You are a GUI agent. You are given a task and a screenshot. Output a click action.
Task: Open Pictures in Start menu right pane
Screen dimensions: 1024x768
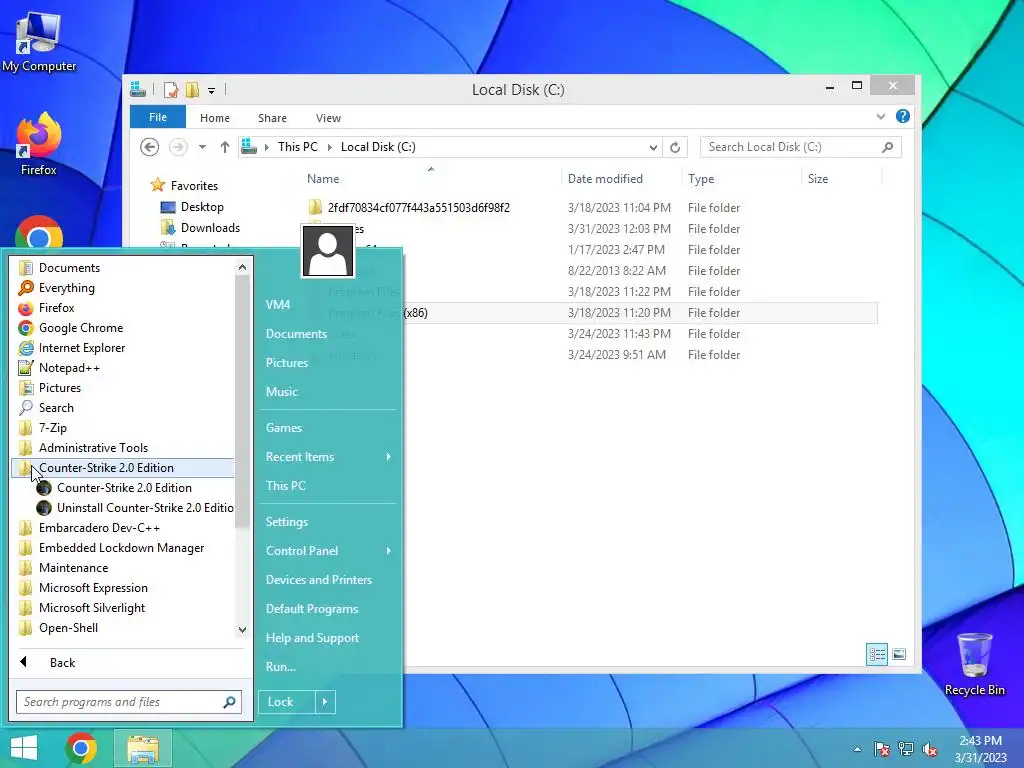pos(328,363)
